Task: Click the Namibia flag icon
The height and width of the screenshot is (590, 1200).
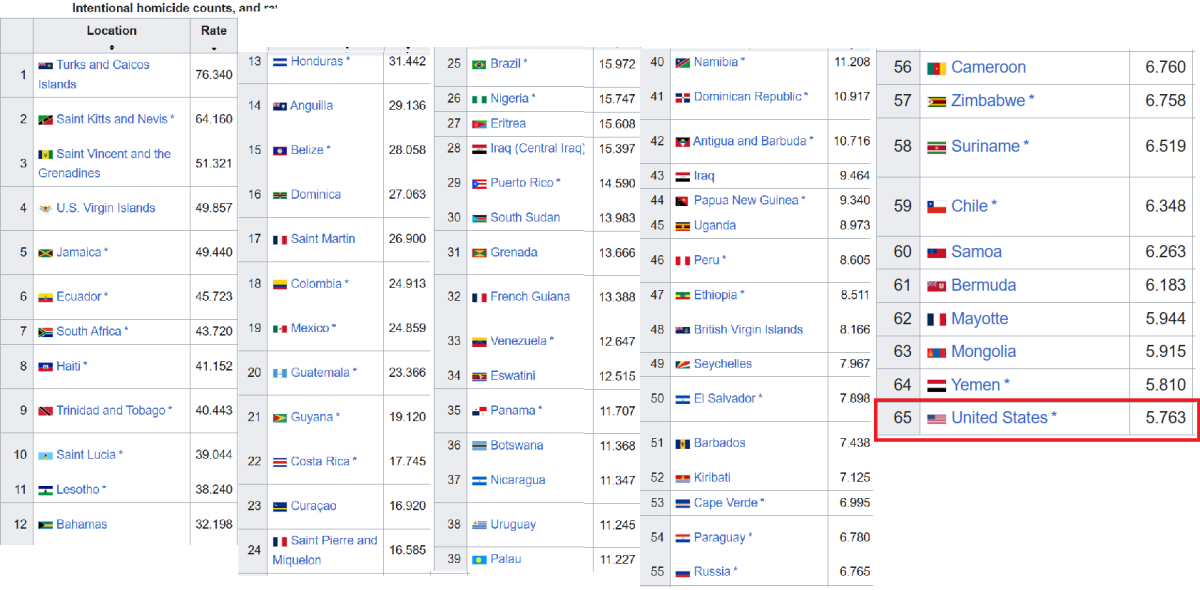Action: click(683, 63)
